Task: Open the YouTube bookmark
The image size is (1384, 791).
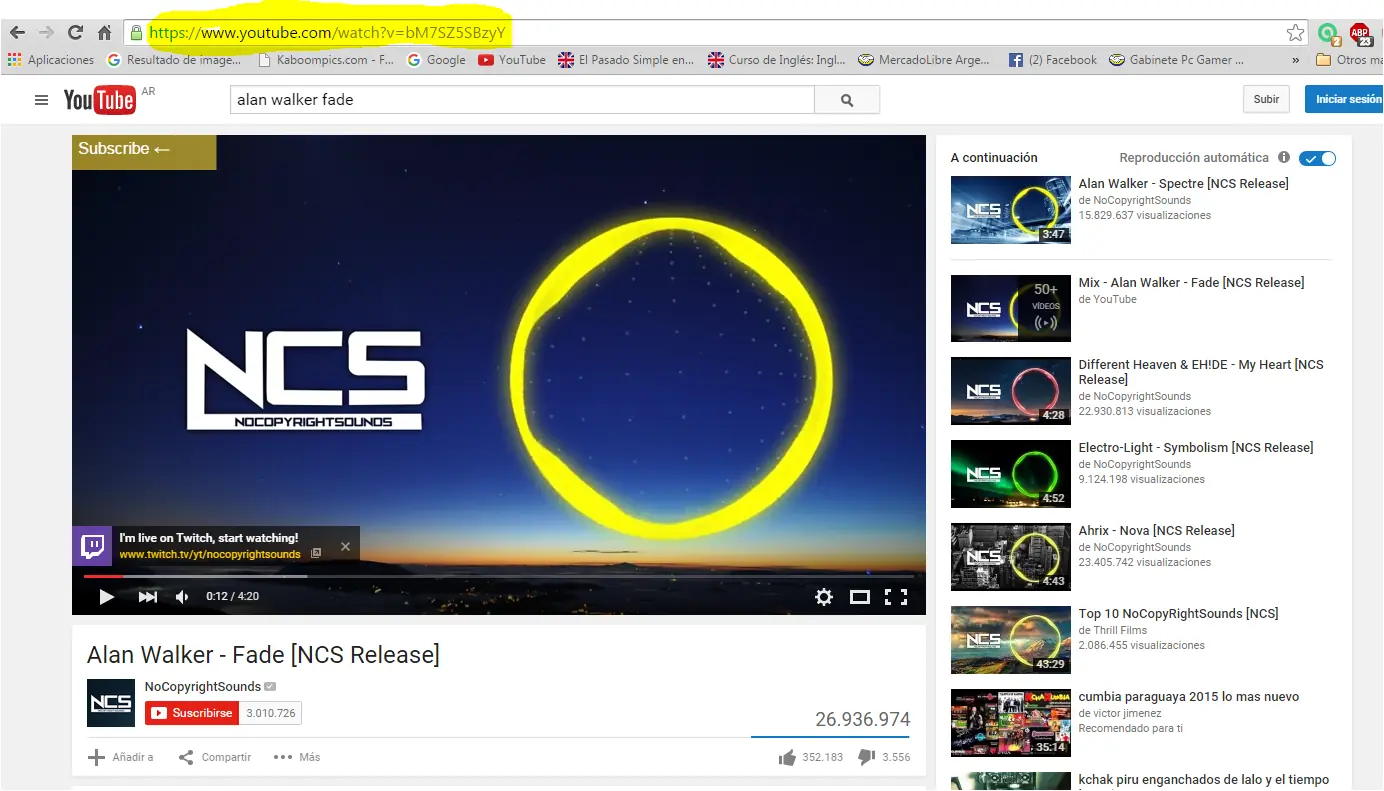Action: (512, 60)
